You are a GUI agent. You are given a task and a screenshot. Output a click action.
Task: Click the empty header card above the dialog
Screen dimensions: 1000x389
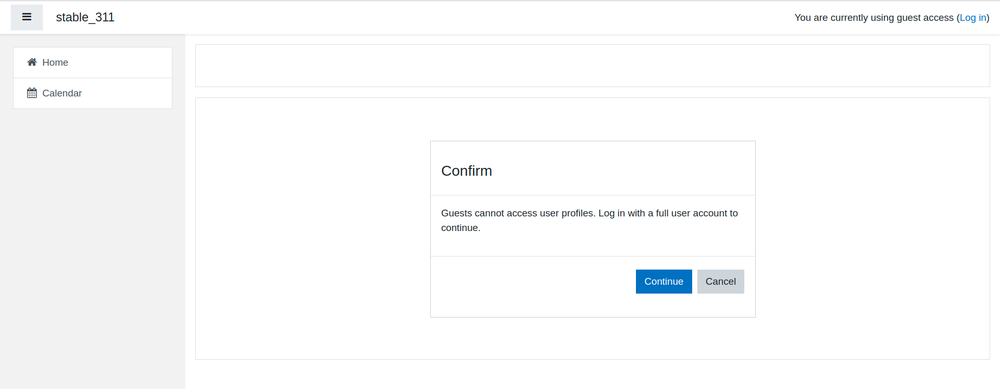click(592, 65)
